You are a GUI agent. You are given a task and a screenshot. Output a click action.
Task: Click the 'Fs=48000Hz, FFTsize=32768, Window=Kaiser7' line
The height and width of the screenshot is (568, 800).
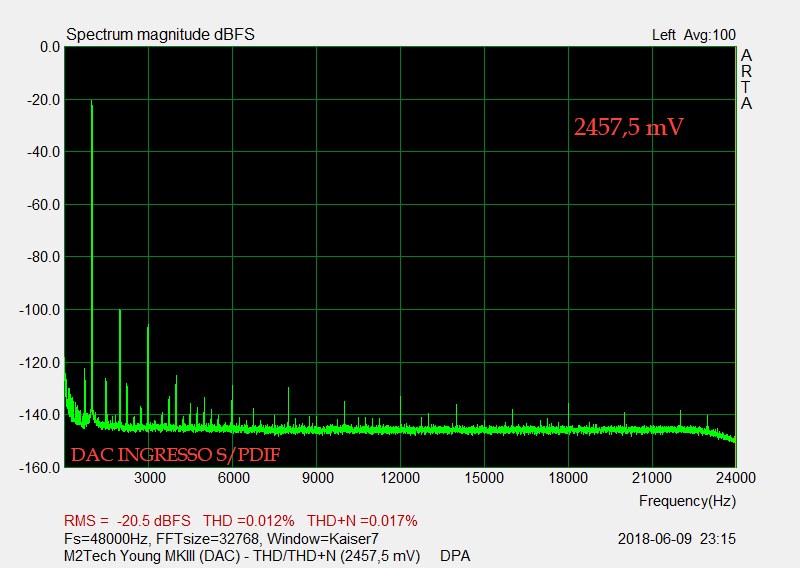[x=221, y=538]
